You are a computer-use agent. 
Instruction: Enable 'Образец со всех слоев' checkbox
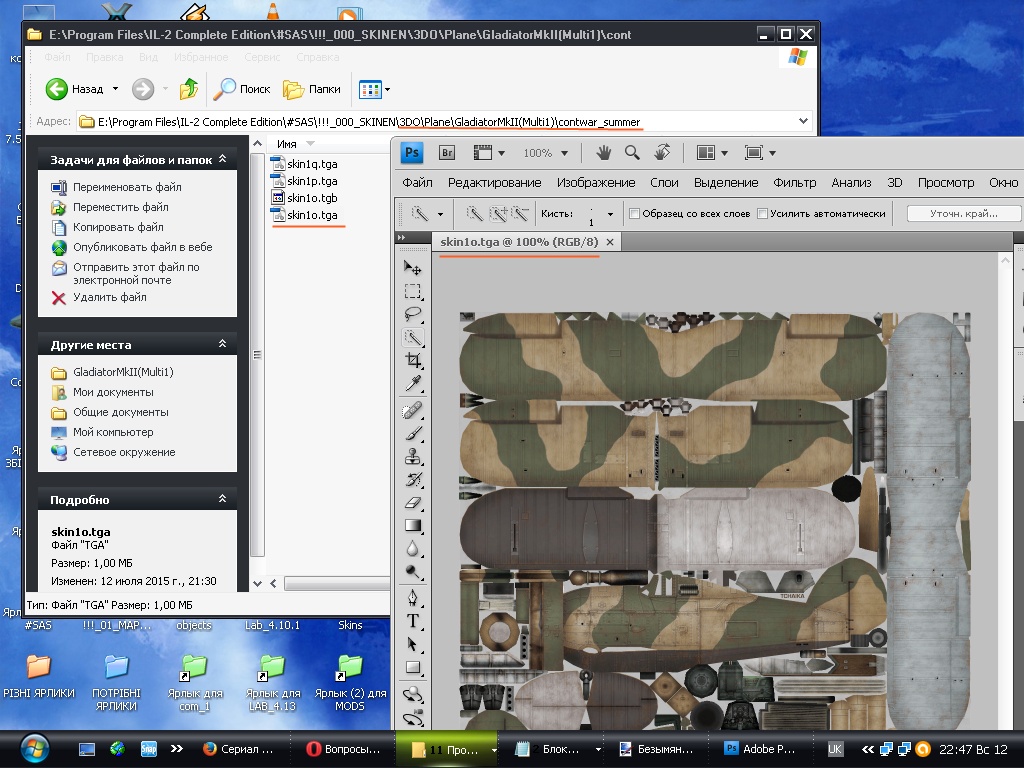tap(634, 214)
